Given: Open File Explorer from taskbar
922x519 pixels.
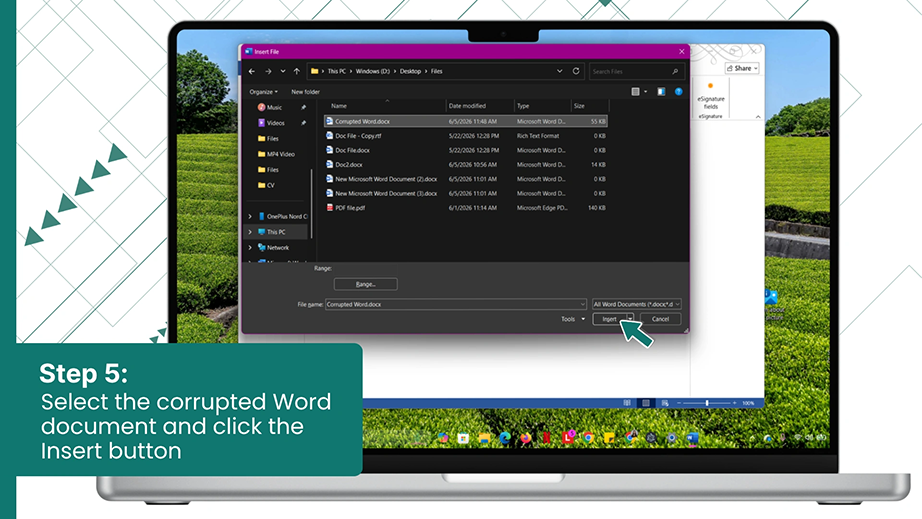Looking at the screenshot, I should 484,438.
